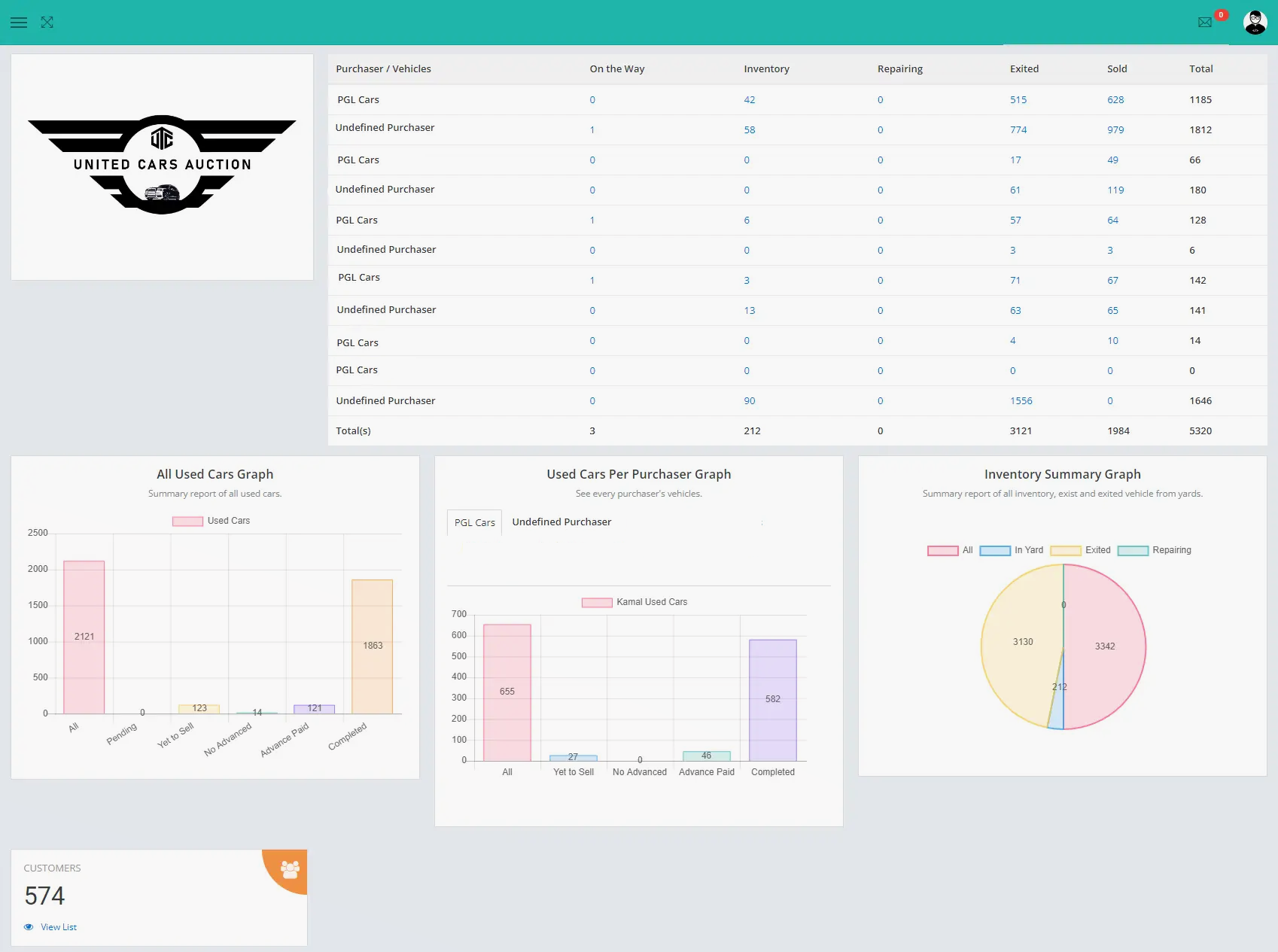Toggle the Kamal Used Cars legend
This screenshot has width=1278, height=952.
[x=634, y=602]
